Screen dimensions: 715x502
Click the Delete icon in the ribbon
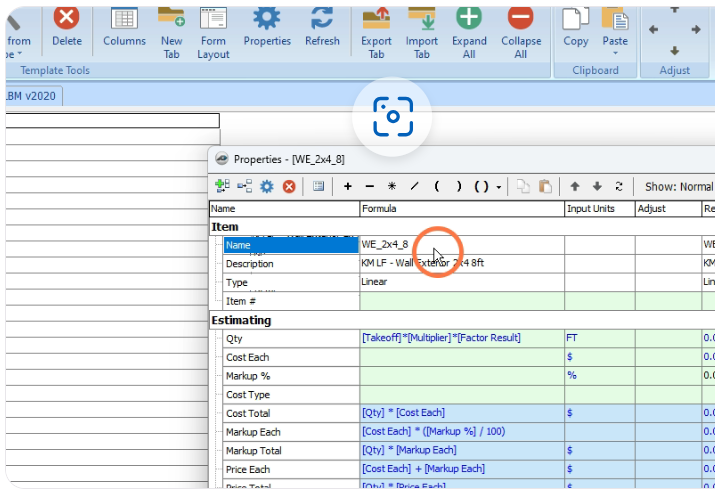point(66,27)
